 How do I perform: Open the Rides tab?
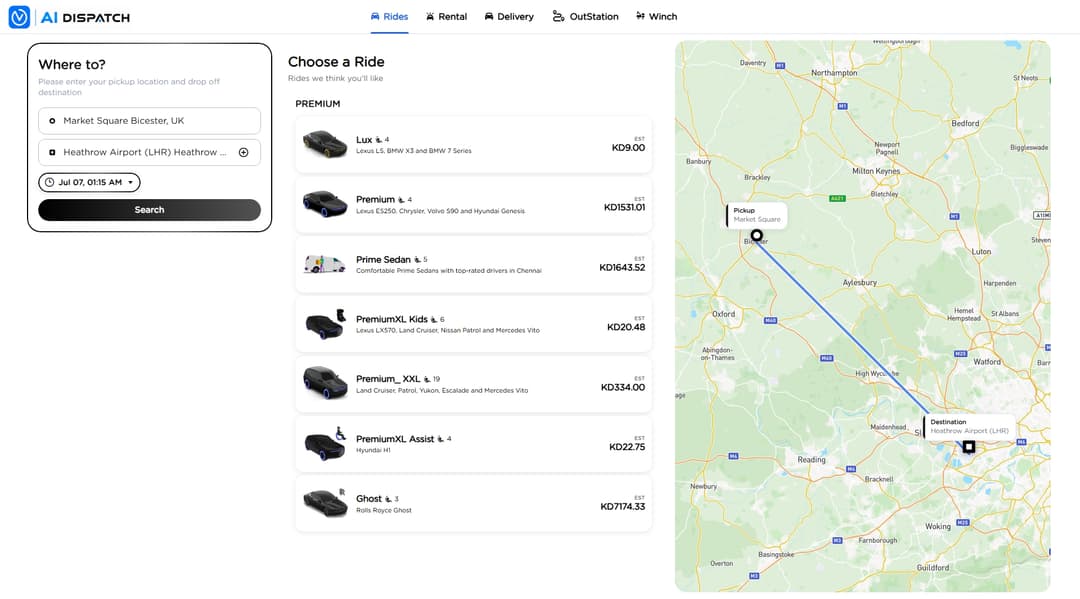pyautogui.click(x=389, y=17)
